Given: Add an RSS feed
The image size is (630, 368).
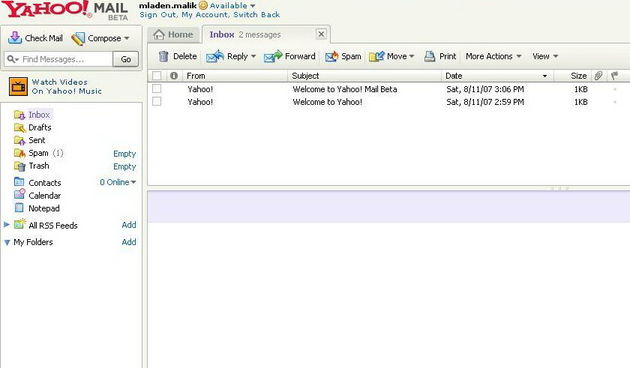Looking at the screenshot, I should 129,225.
